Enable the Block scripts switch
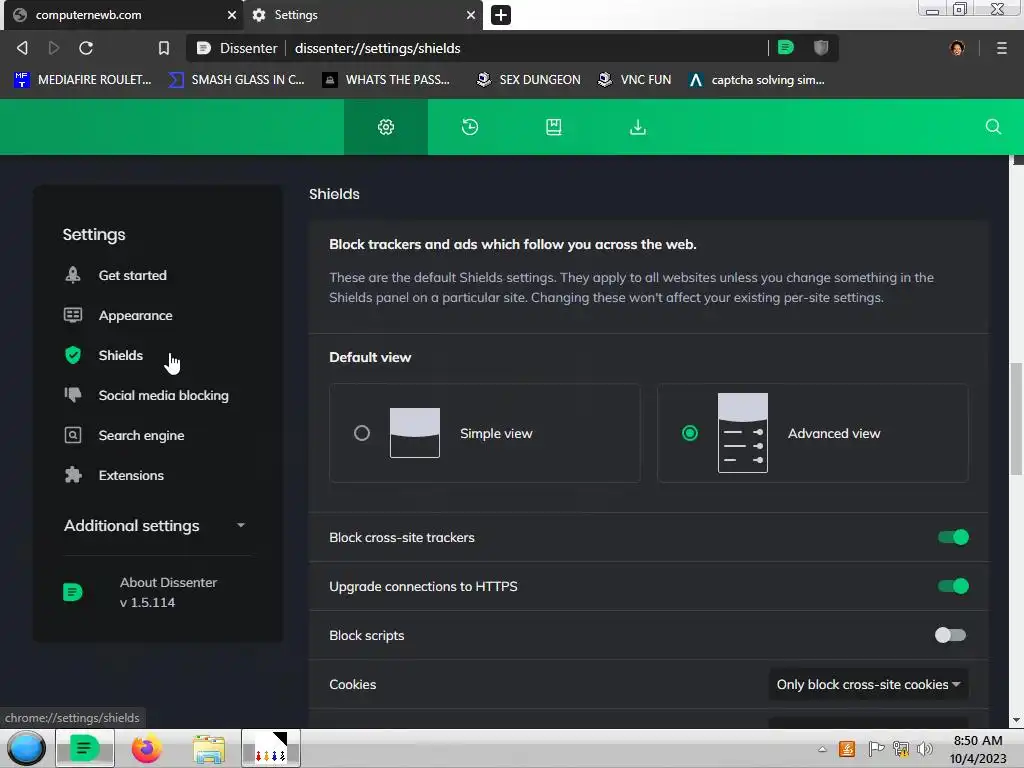Viewport: 1024px width, 768px height. 950,635
